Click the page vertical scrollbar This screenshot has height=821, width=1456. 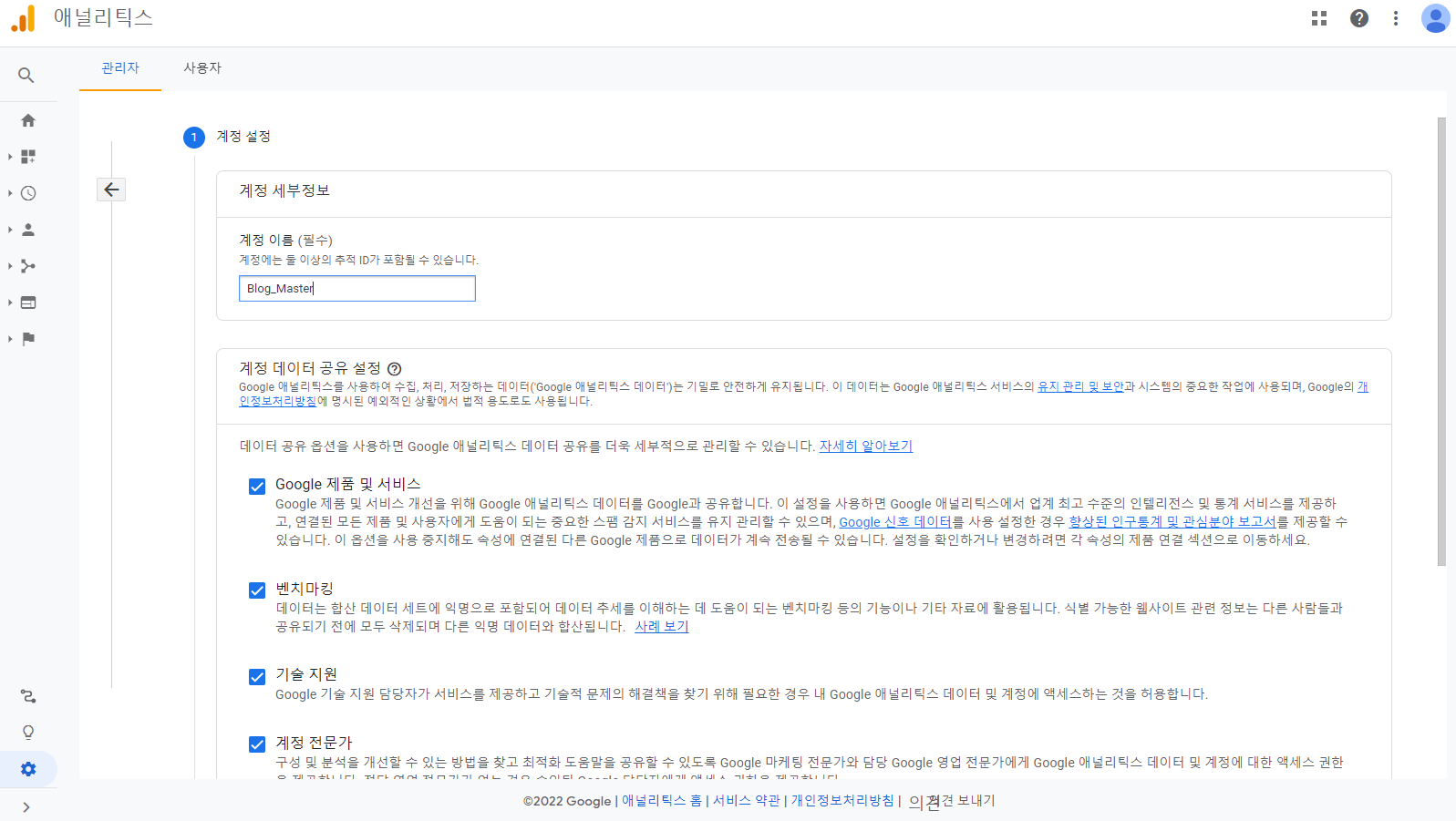pyautogui.click(x=1441, y=342)
